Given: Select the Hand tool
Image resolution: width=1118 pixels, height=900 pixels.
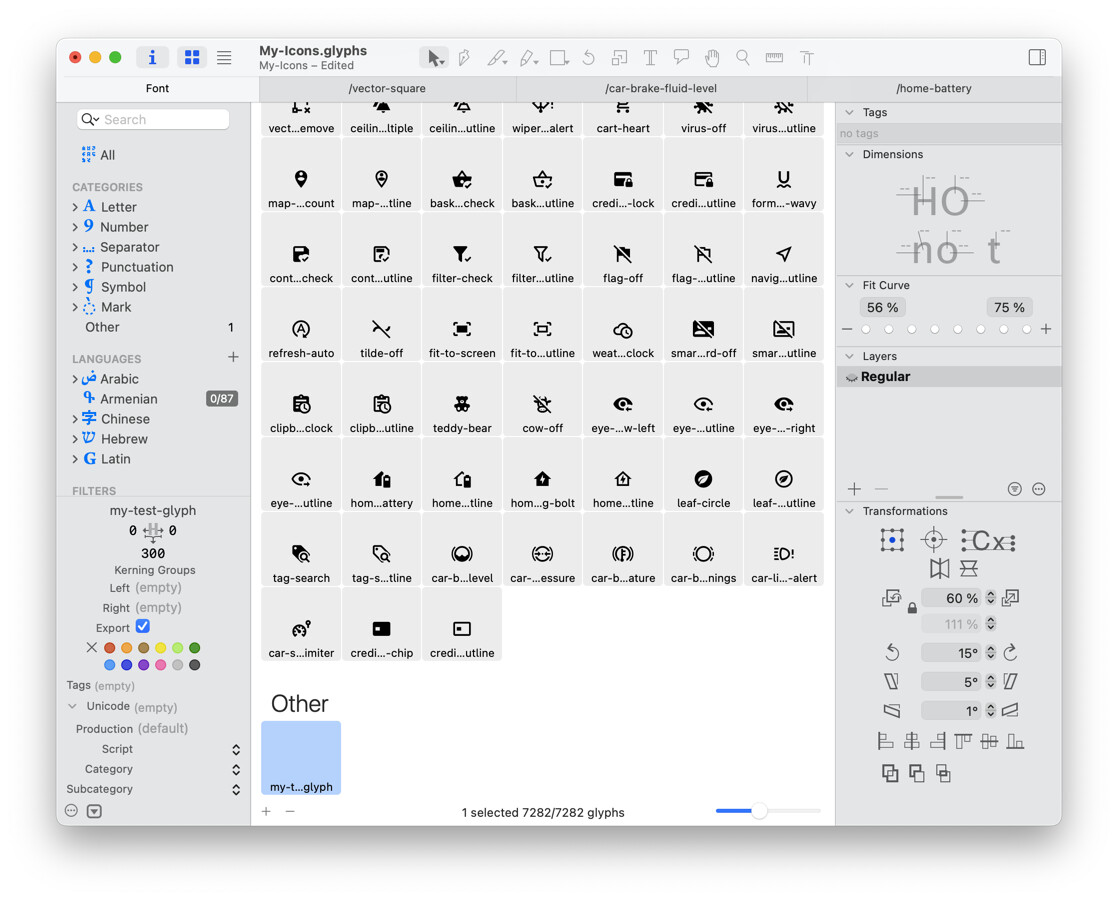Looking at the screenshot, I should pyautogui.click(x=712, y=58).
